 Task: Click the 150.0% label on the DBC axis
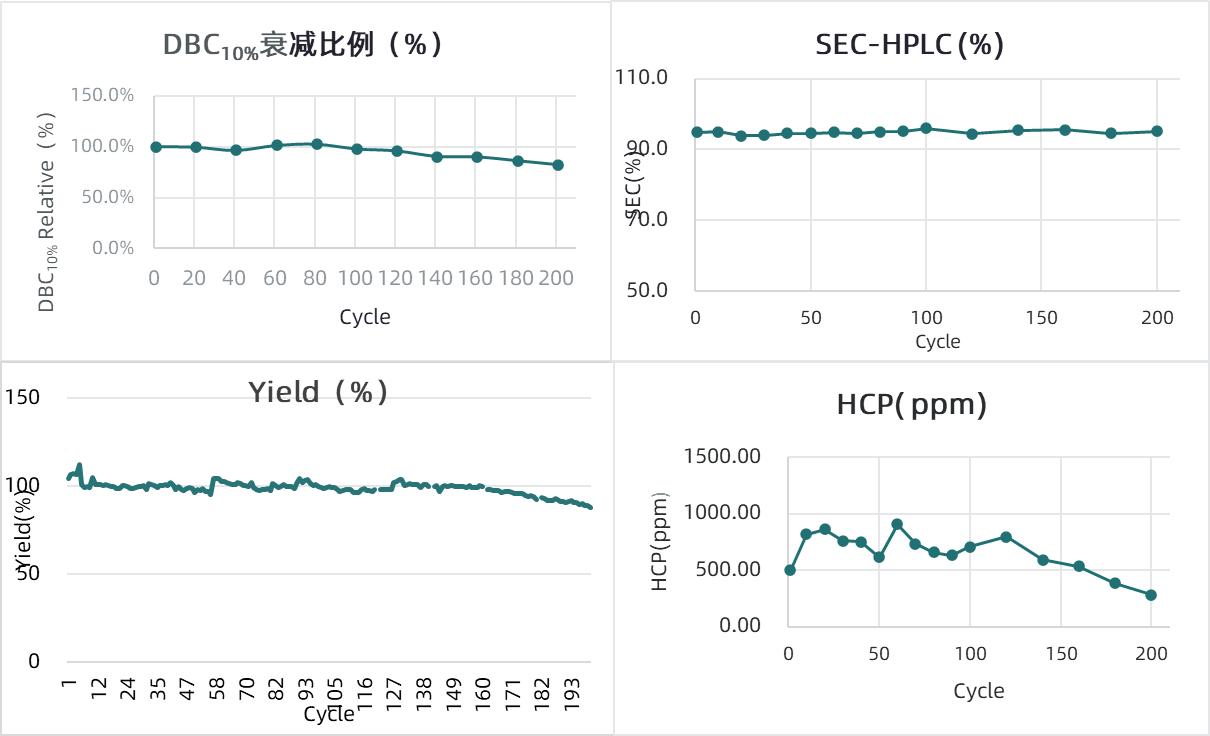(x=102, y=95)
